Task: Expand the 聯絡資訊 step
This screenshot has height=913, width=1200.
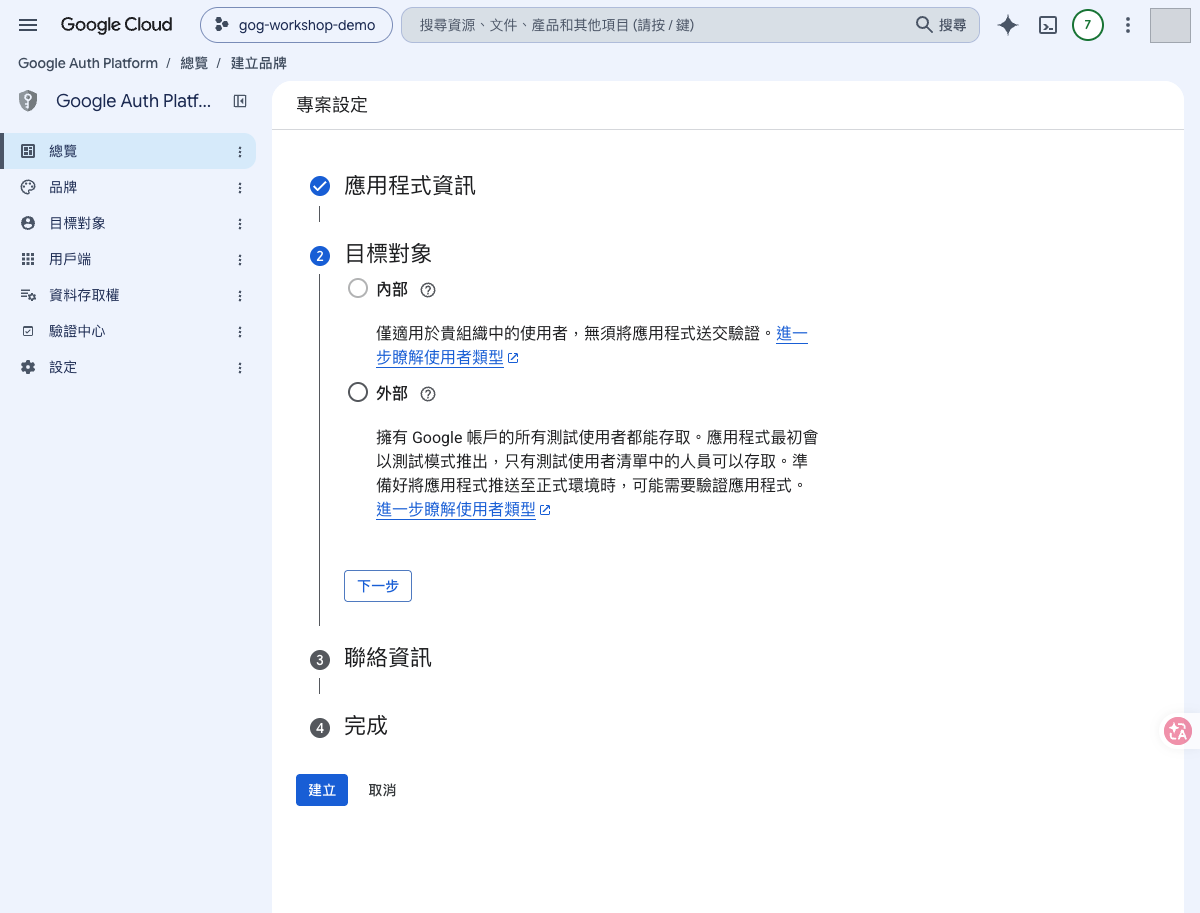Action: pos(388,658)
